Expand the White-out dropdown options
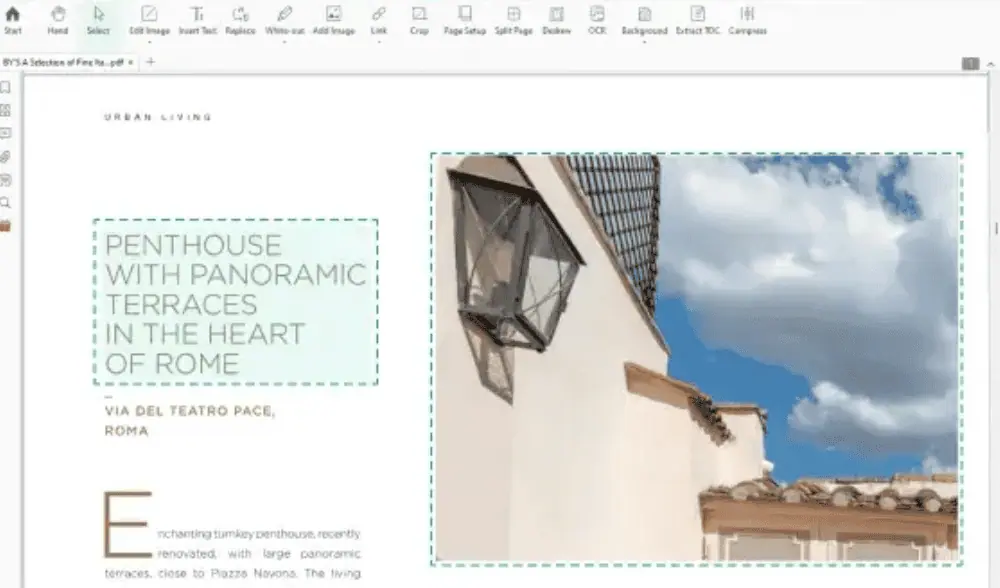This screenshot has height=588, width=1000. [284, 42]
